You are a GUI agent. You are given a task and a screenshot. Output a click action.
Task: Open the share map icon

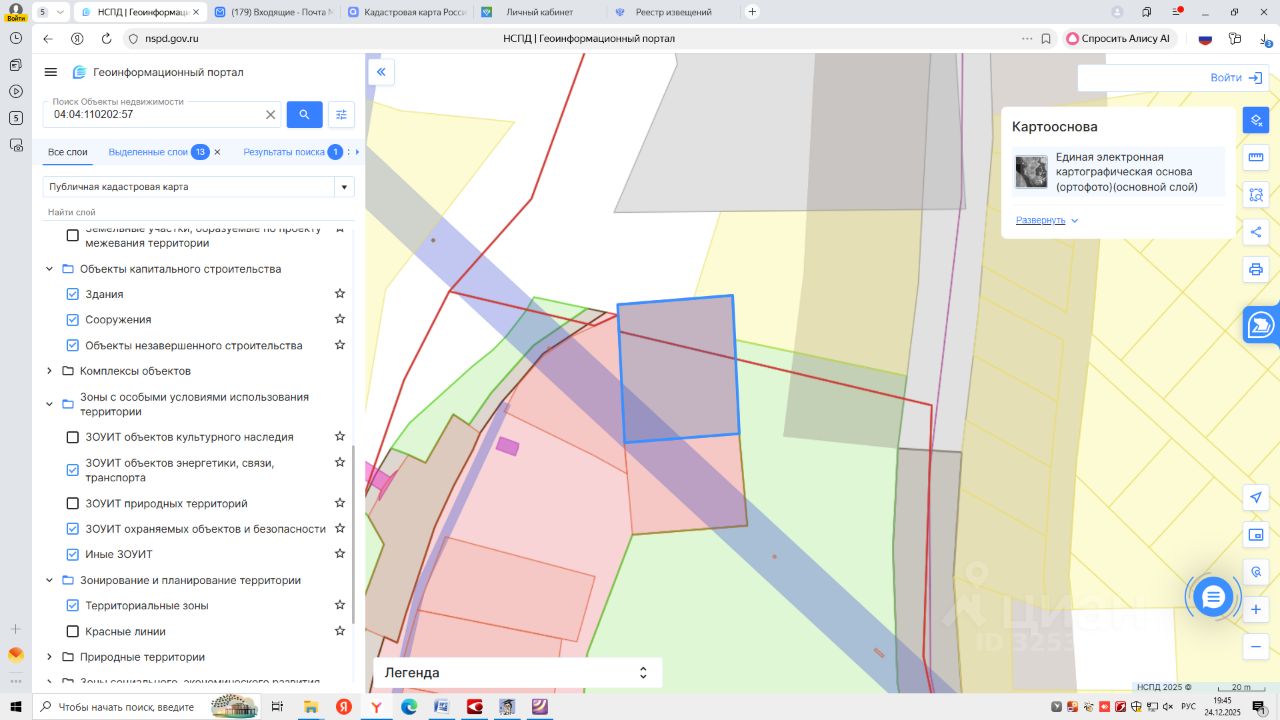[1256, 232]
